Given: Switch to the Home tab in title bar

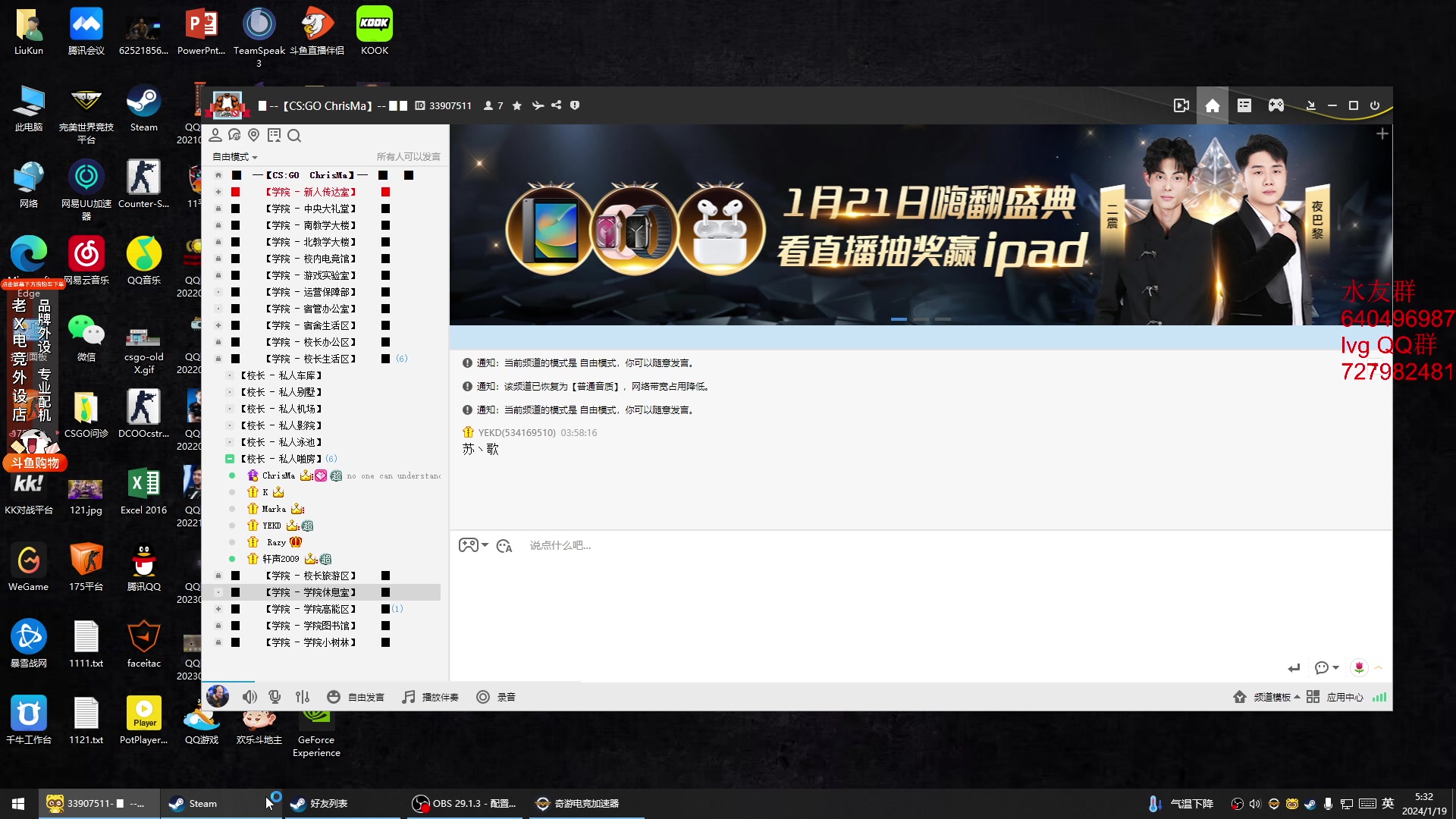Looking at the screenshot, I should [x=1212, y=105].
